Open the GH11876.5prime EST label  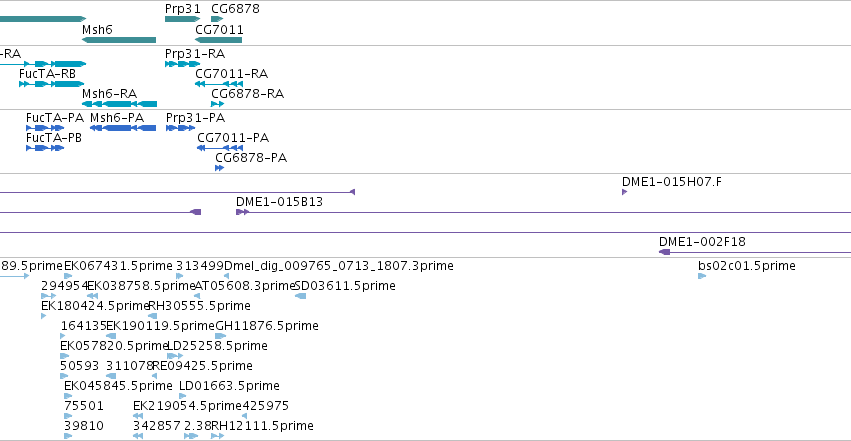pyautogui.click(x=267, y=325)
